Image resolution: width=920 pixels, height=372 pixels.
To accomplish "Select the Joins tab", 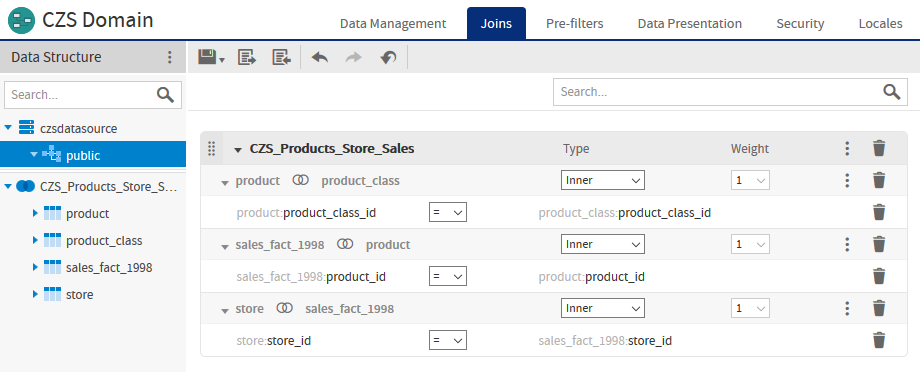I will click(496, 23).
